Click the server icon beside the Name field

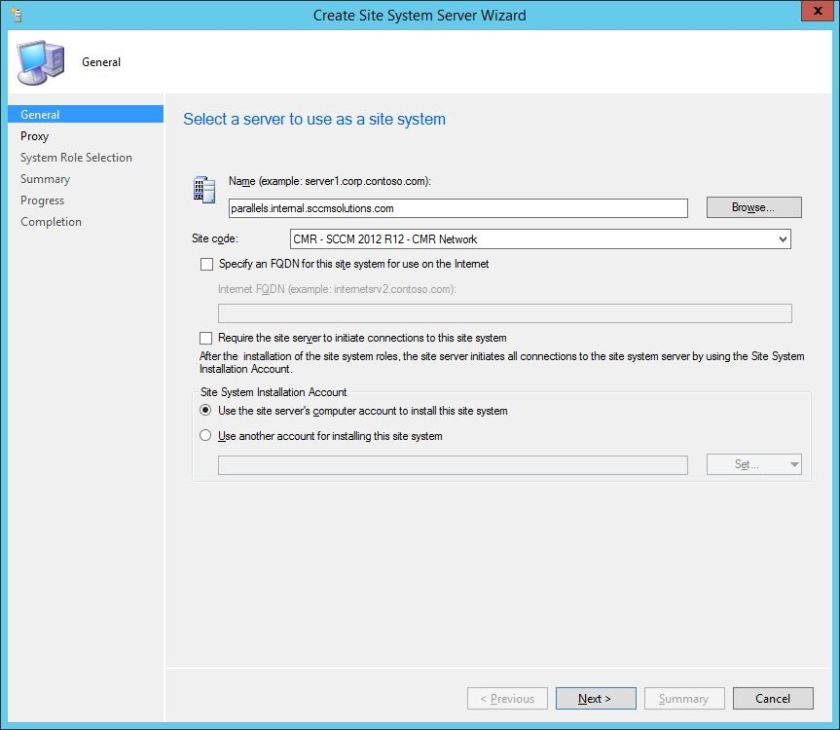click(x=204, y=189)
